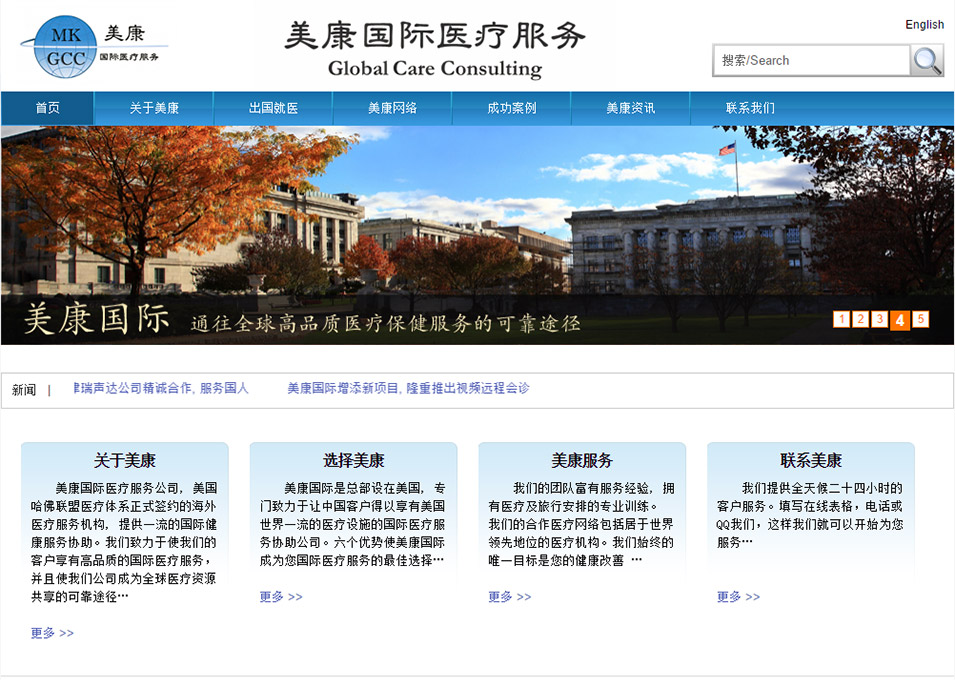The image size is (955, 680).
Task: Click the 美康服务 card heading
Action: point(582,461)
